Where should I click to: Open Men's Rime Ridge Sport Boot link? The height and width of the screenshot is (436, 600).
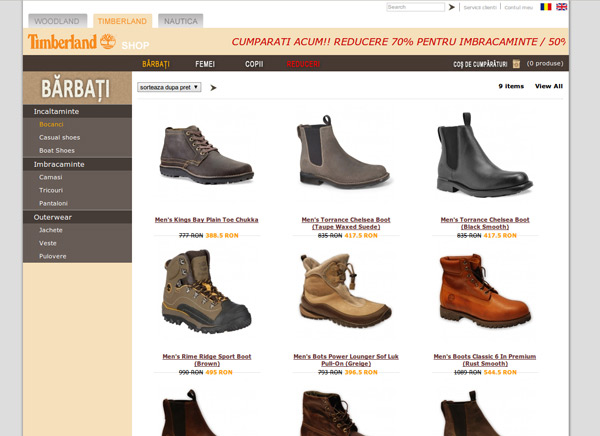pyautogui.click(x=207, y=360)
